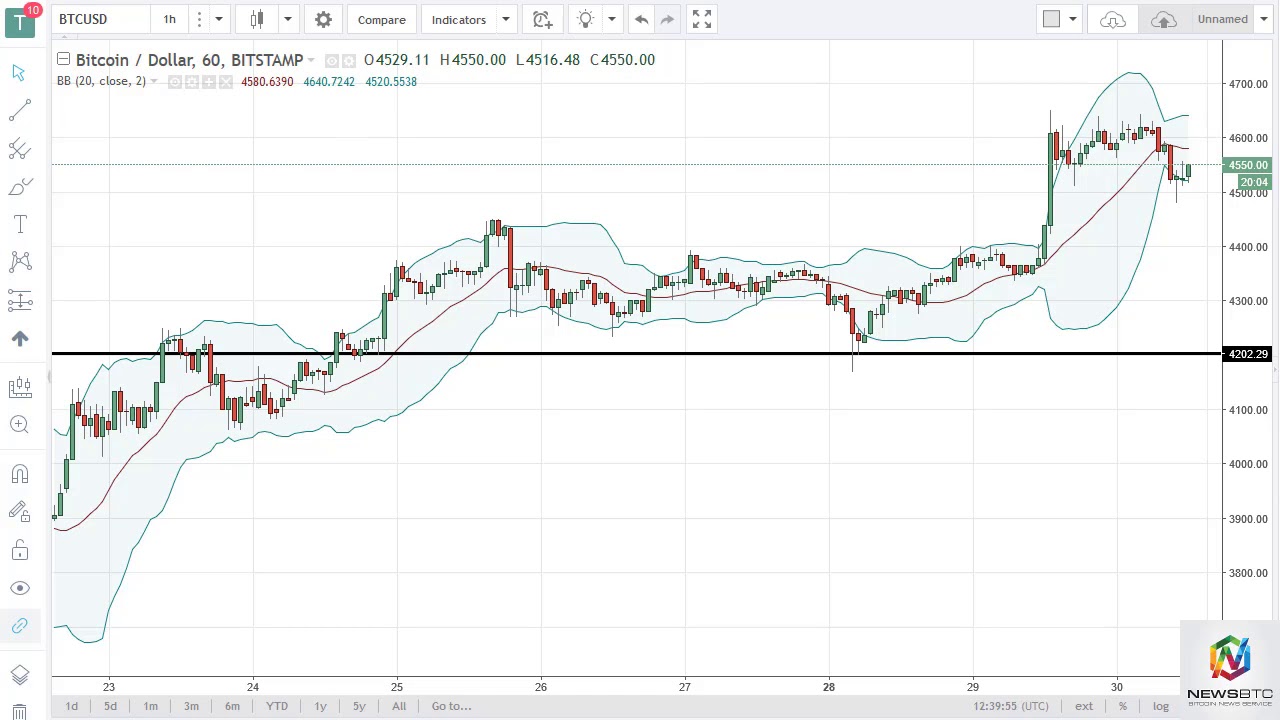This screenshot has height=720, width=1280.
Task: Select the arrow up marker tool
Action: [x=19, y=339]
